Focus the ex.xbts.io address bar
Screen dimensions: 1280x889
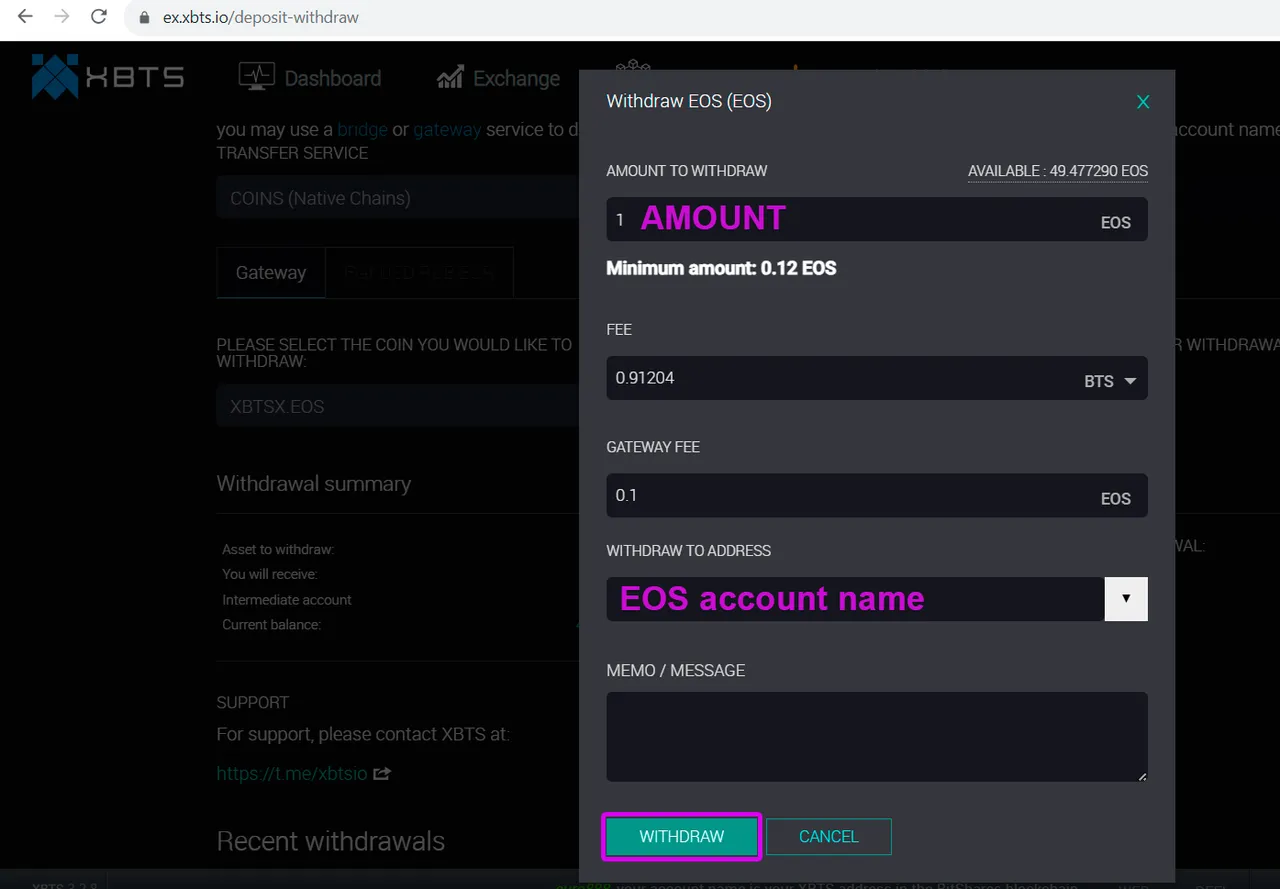coord(700,17)
